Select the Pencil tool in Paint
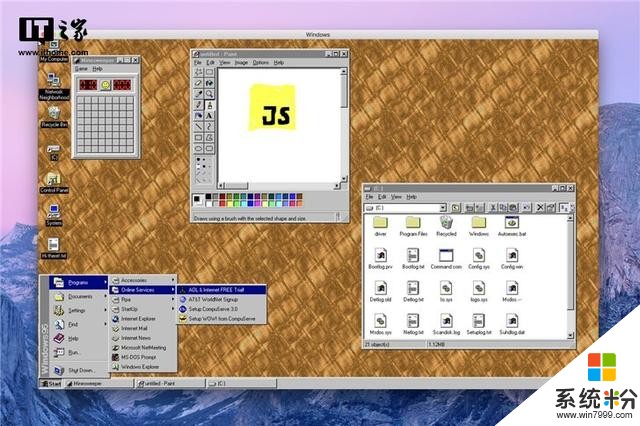 [x=199, y=105]
